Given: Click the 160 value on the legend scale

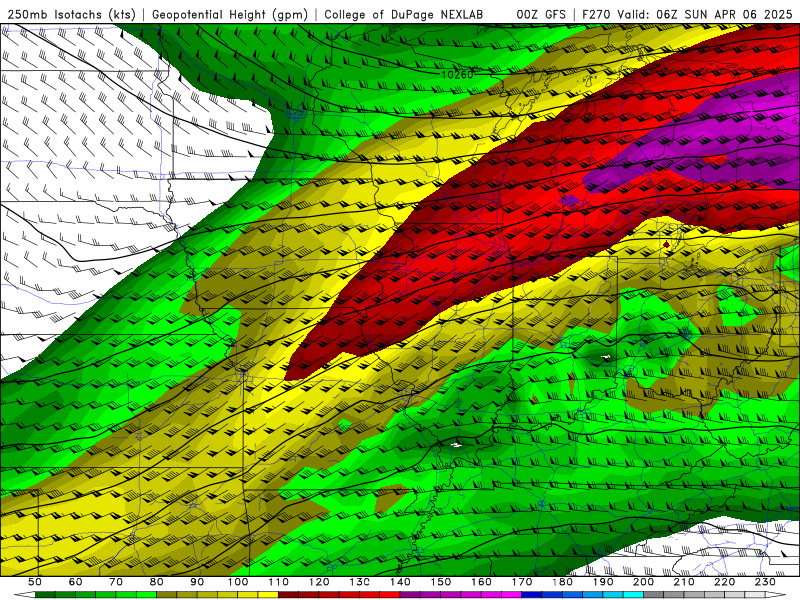Looking at the screenshot, I should coord(481,582).
